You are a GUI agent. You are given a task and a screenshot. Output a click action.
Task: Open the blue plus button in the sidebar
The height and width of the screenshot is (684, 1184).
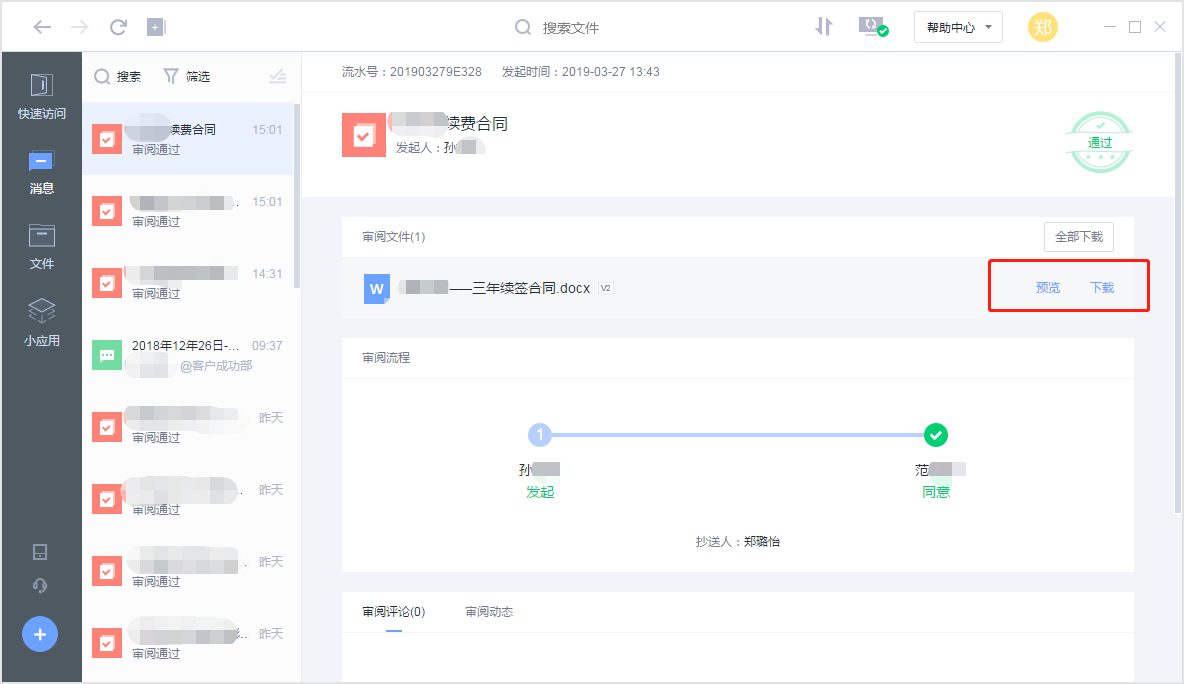pyautogui.click(x=39, y=633)
